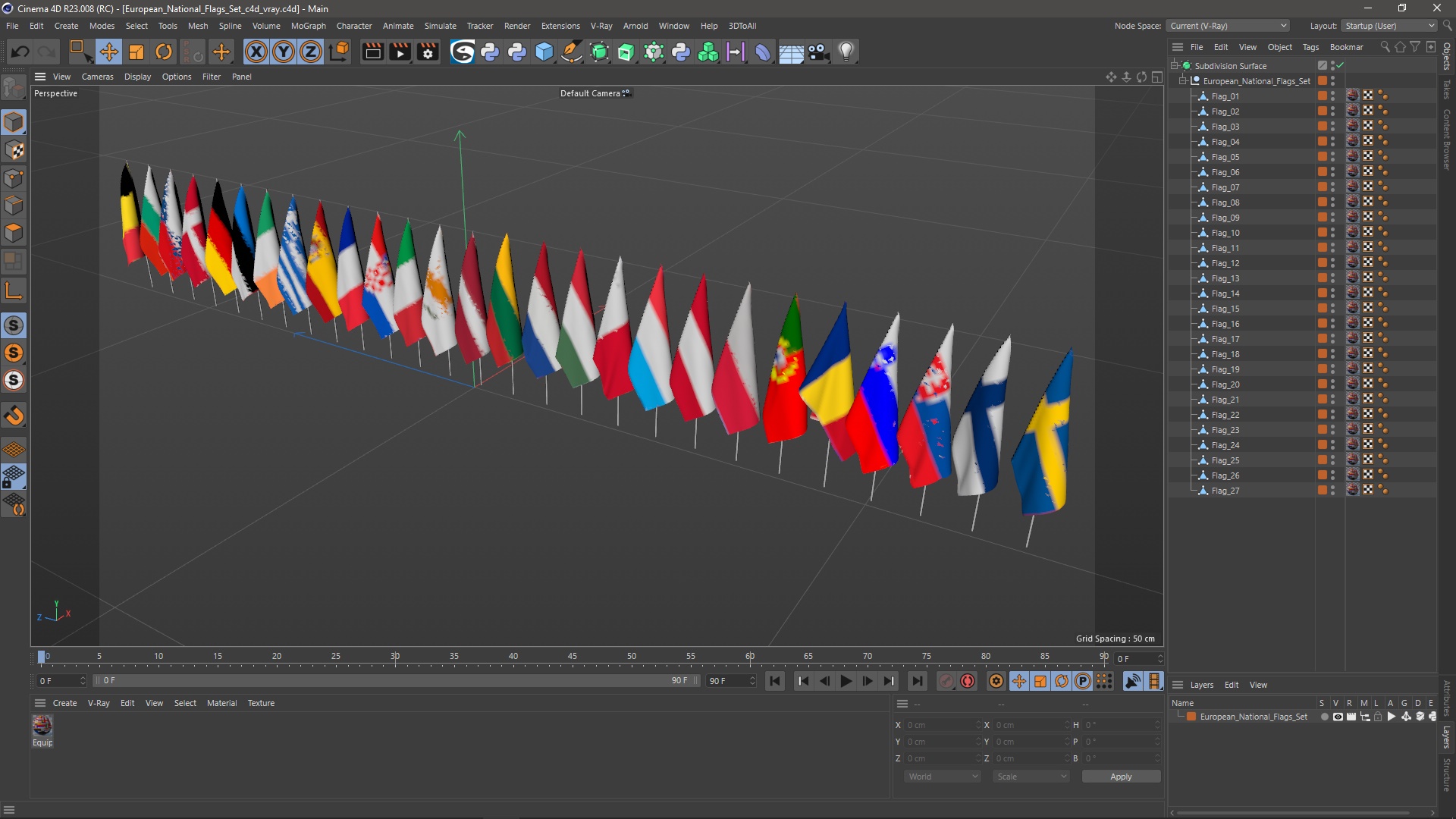Image resolution: width=1456 pixels, height=819 pixels.
Task: Toggle the first Snap S icon
Action: pos(14,325)
